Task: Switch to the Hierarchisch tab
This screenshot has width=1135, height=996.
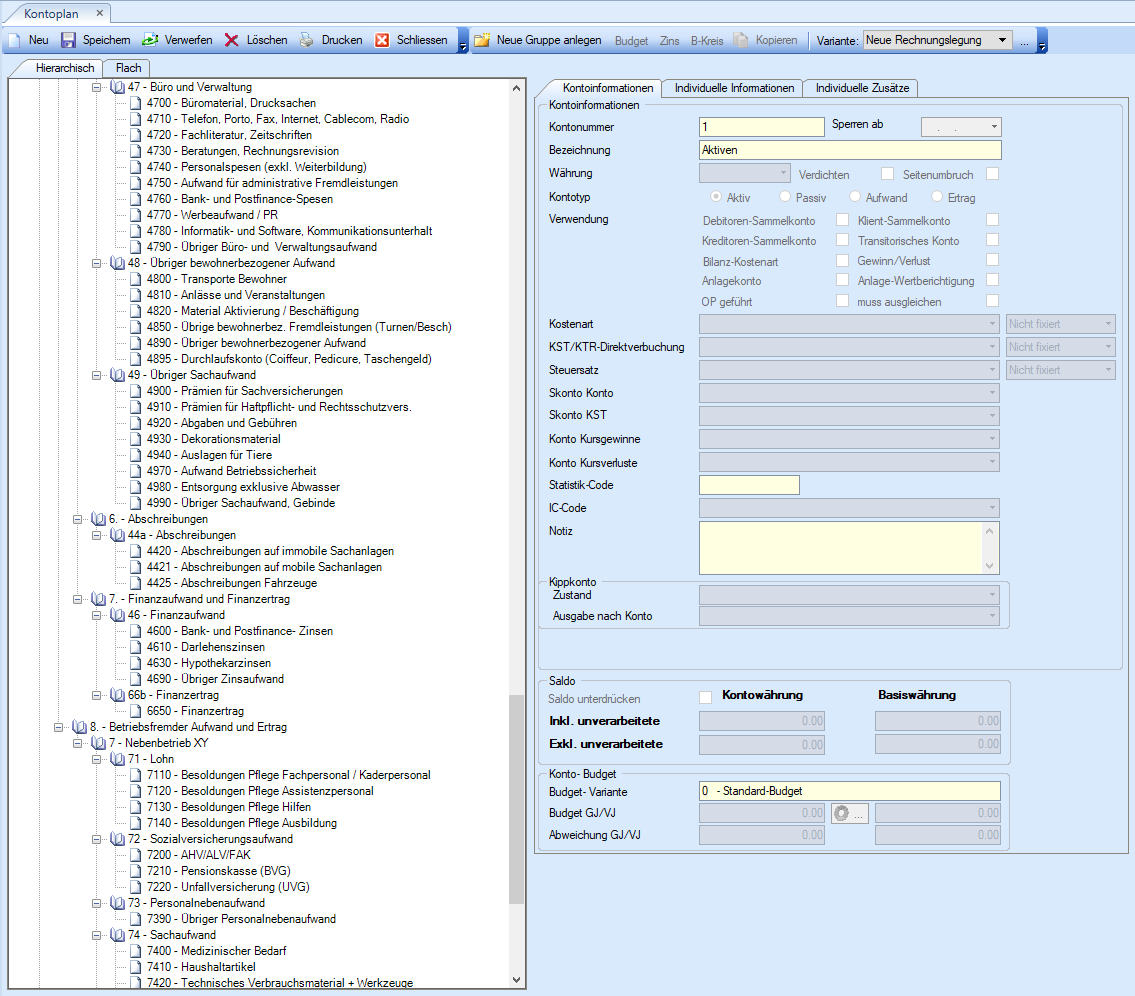Action: coord(65,68)
